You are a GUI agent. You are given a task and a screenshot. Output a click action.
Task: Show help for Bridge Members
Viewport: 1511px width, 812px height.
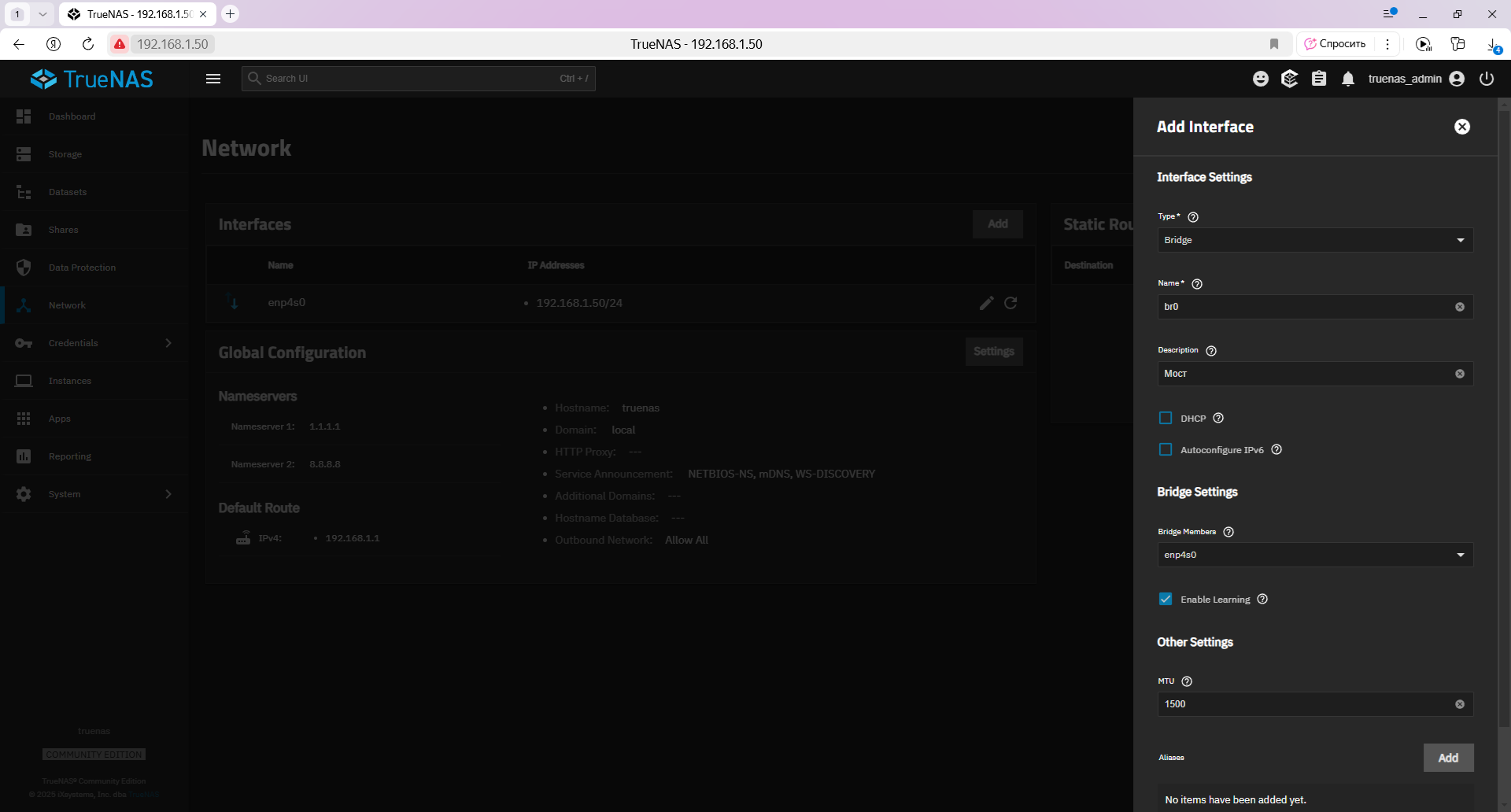point(1228,532)
